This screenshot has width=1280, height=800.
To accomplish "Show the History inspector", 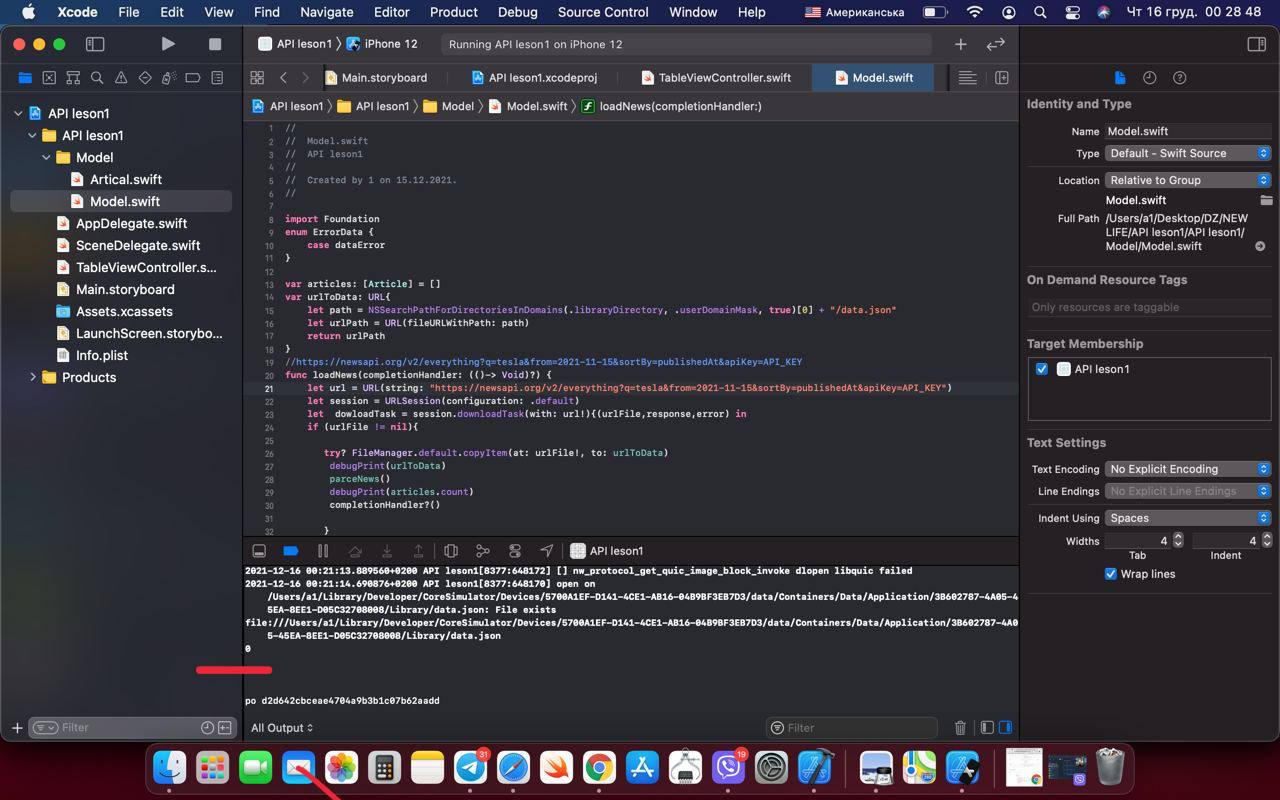I will 1150,78.
